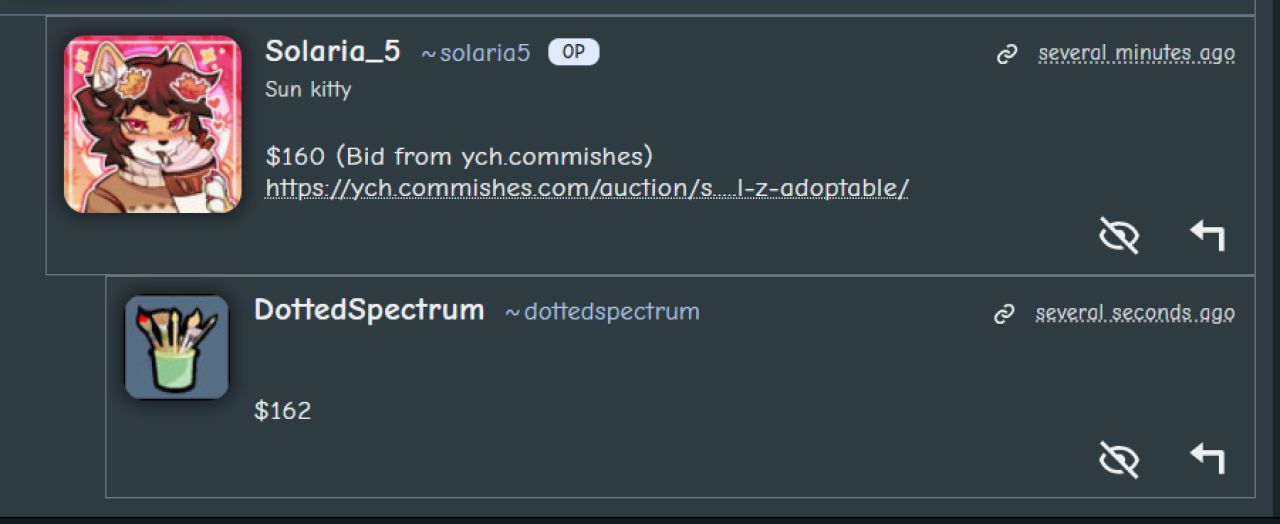The width and height of the screenshot is (1280, 524).
Task: Open DottedSpectrum's paintbrush cup avatar
Action: point(177,347)
